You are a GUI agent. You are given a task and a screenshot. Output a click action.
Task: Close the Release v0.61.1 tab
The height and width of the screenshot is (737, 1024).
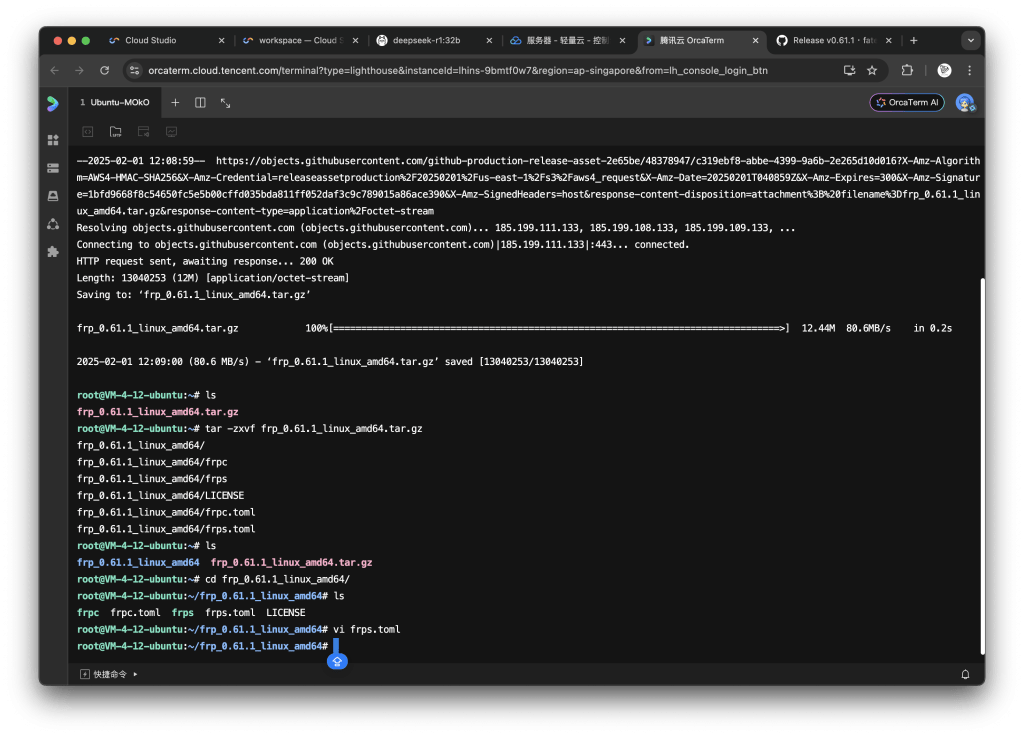[889, 40]
